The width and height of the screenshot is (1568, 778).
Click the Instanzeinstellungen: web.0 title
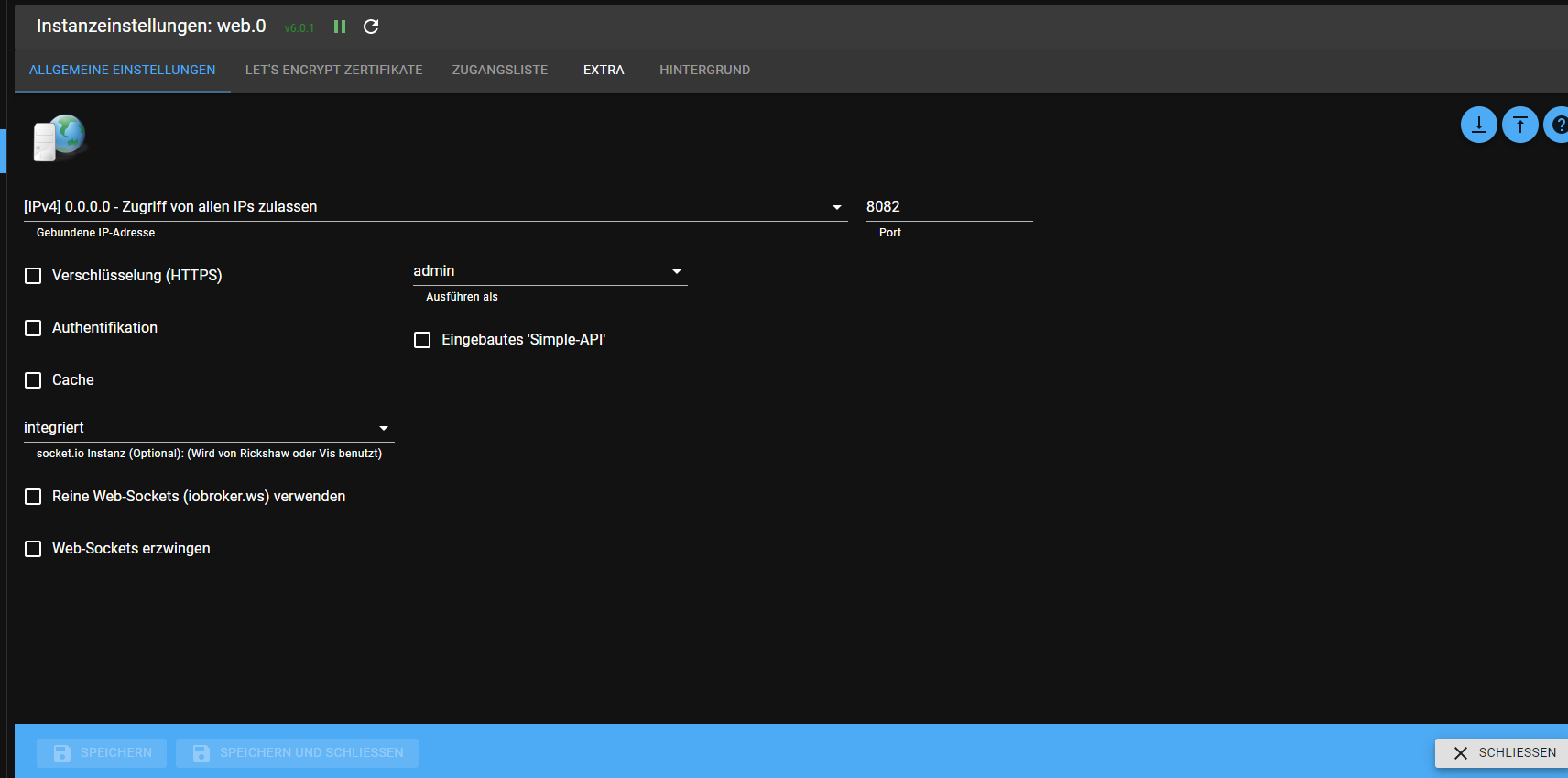coord(151,26)
